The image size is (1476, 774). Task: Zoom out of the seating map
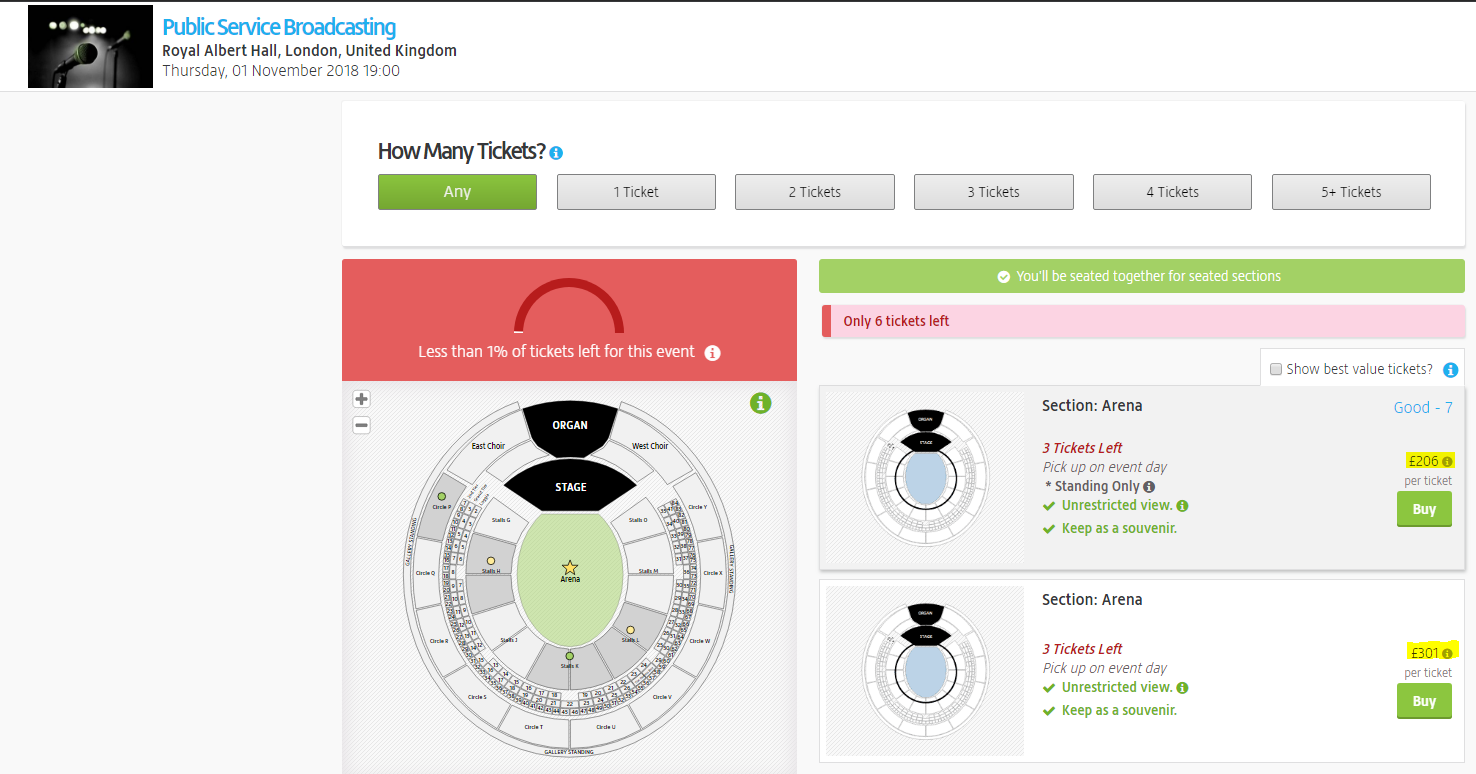click(362, 425)
